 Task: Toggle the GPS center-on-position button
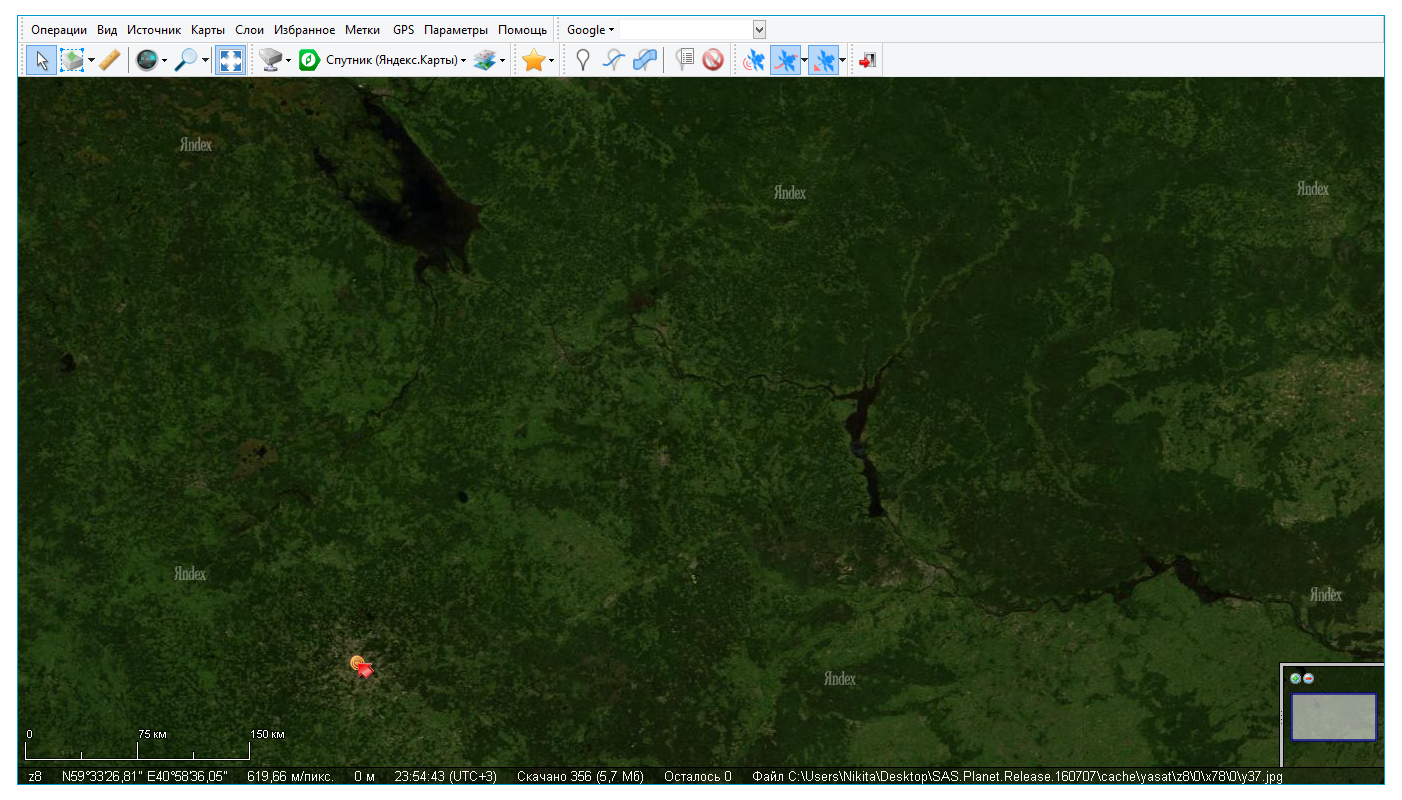point(822,61)
